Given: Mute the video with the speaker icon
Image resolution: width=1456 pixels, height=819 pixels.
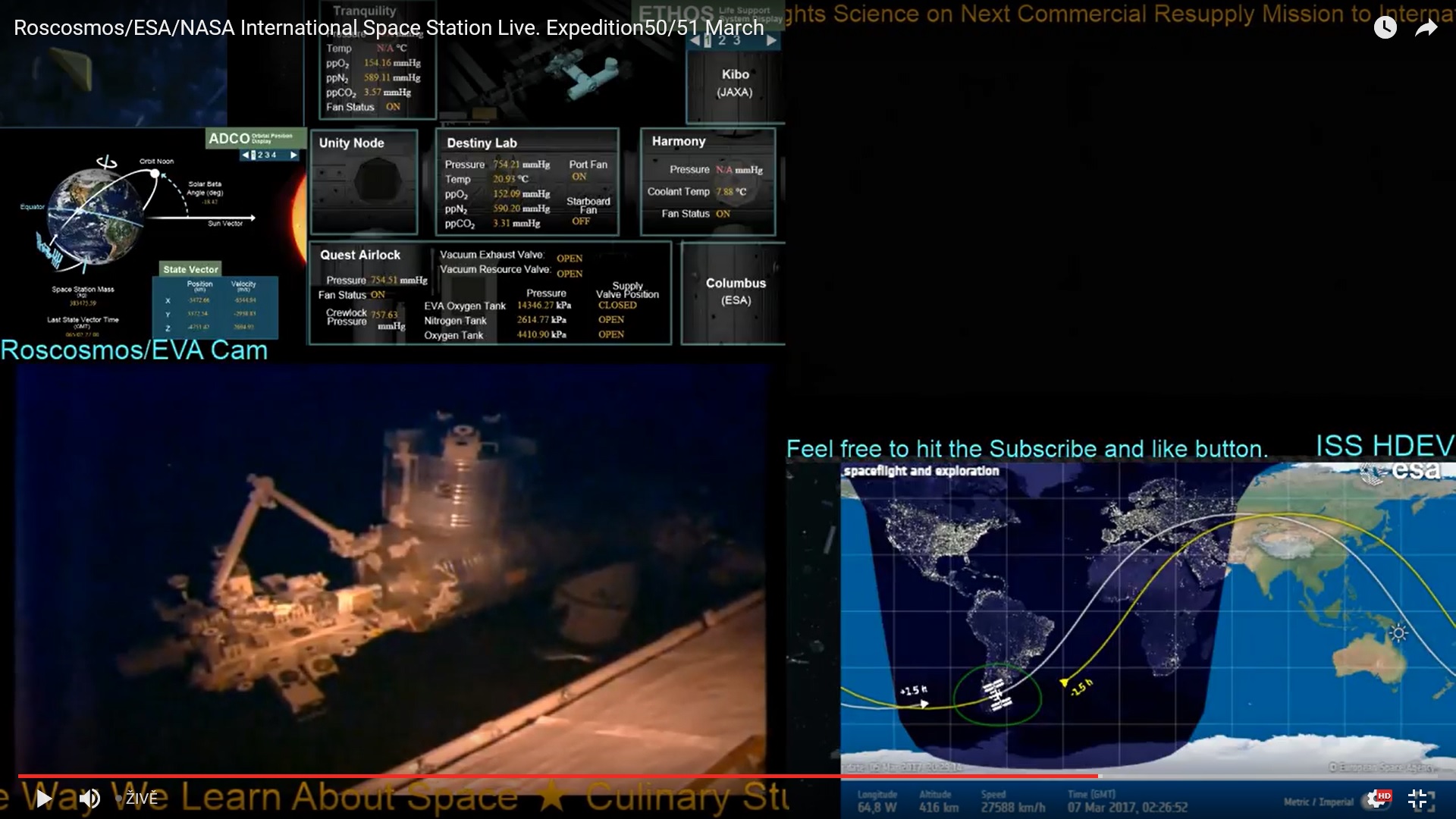Looking at the screenshot, I should coord(89,798).
